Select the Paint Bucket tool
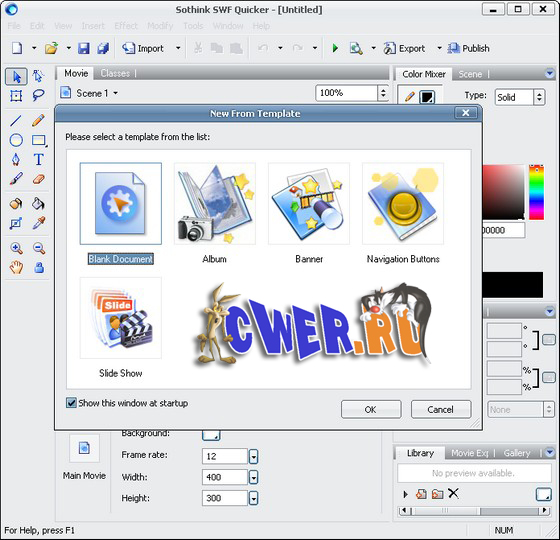 click(38, 204)
